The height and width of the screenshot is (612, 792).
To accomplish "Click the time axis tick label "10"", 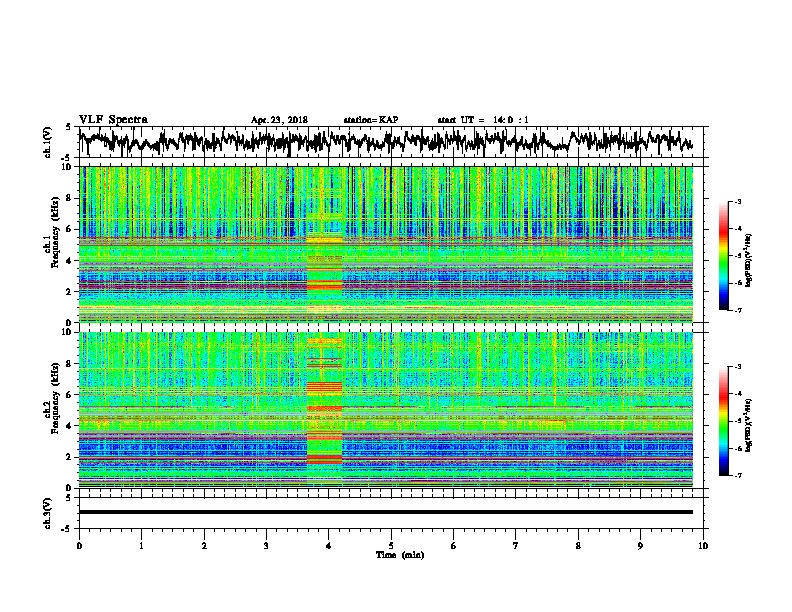I will click(703, 546).
